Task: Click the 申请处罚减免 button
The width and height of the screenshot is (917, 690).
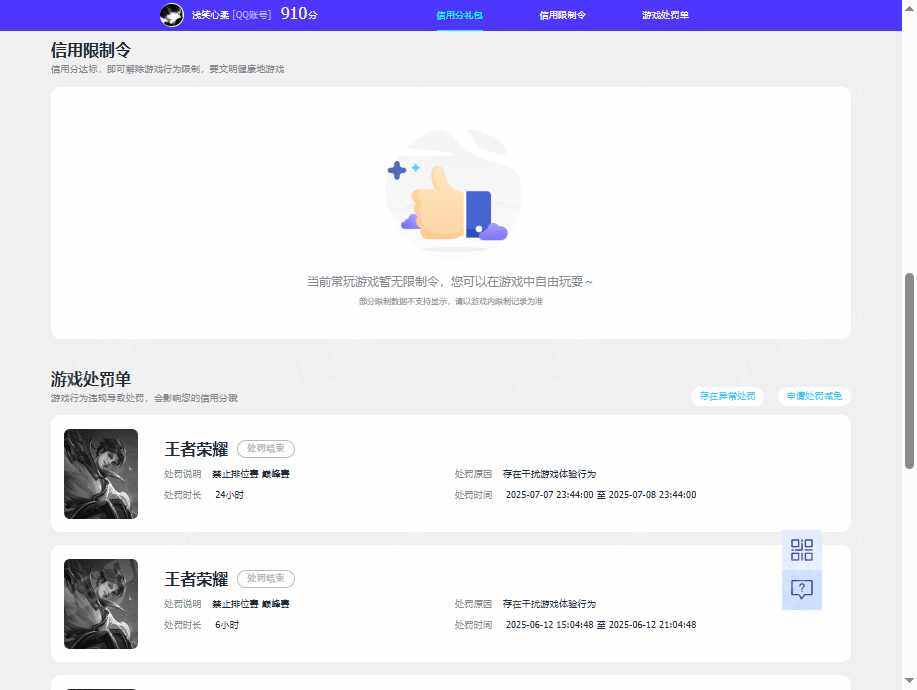Action: 814,396
